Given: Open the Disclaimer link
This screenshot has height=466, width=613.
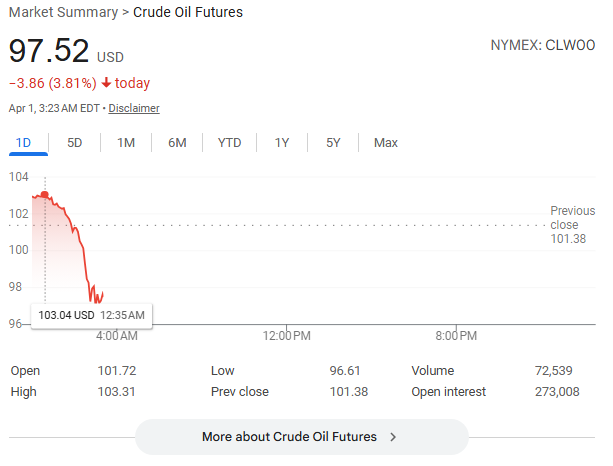Looking at the screenshot, I should point(134,108).
